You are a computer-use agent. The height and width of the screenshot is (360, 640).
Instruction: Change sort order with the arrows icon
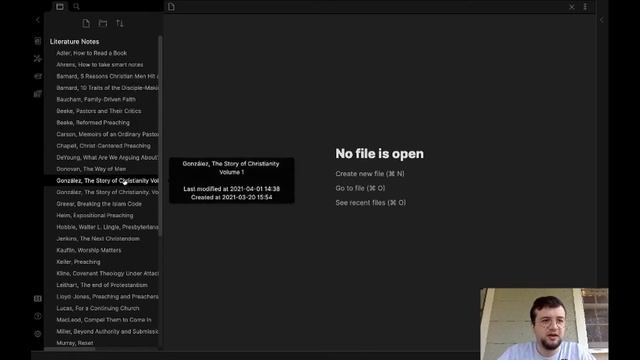point(120,23)
